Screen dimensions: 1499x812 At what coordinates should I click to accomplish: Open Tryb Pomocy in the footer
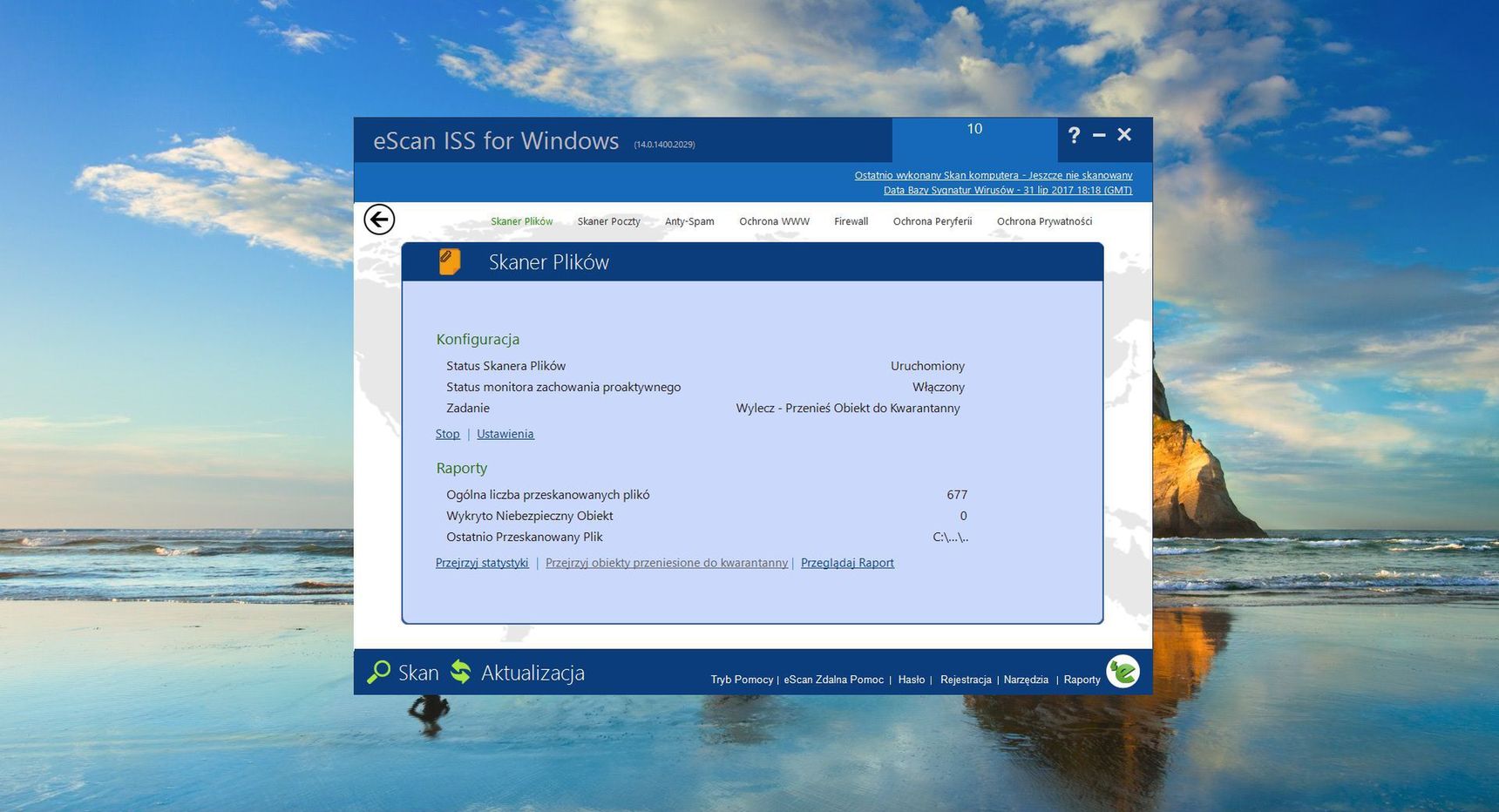tap(742, 680)
